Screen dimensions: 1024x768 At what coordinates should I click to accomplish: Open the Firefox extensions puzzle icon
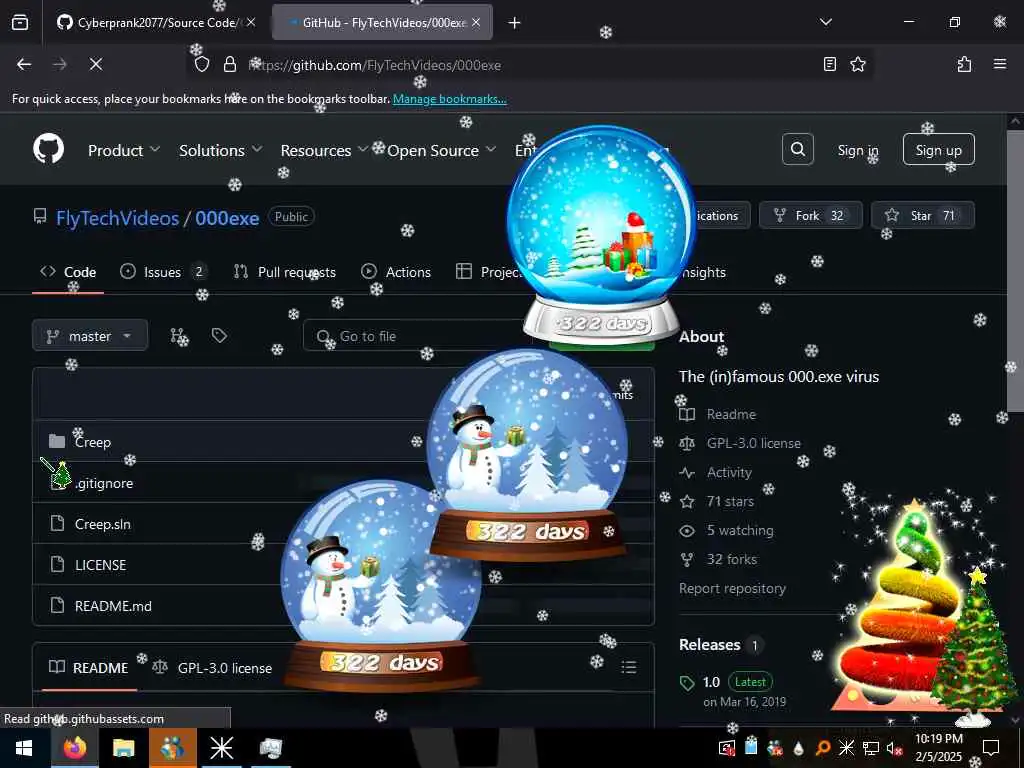click(964, 64)
